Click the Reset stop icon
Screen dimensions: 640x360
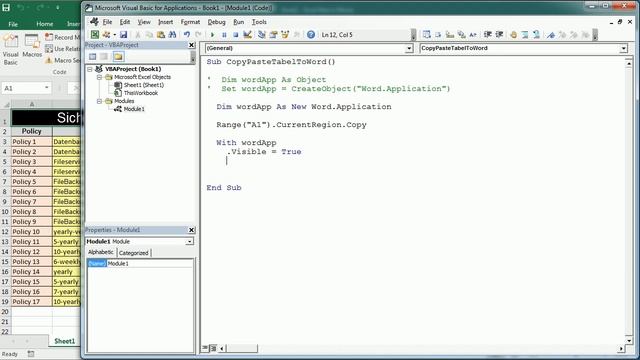(236, 35)
